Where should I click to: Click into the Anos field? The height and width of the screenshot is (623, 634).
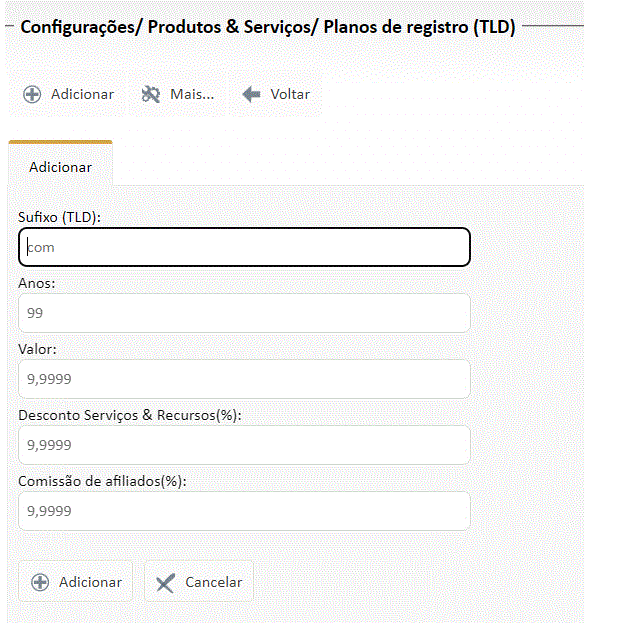(x=244, y=313)
